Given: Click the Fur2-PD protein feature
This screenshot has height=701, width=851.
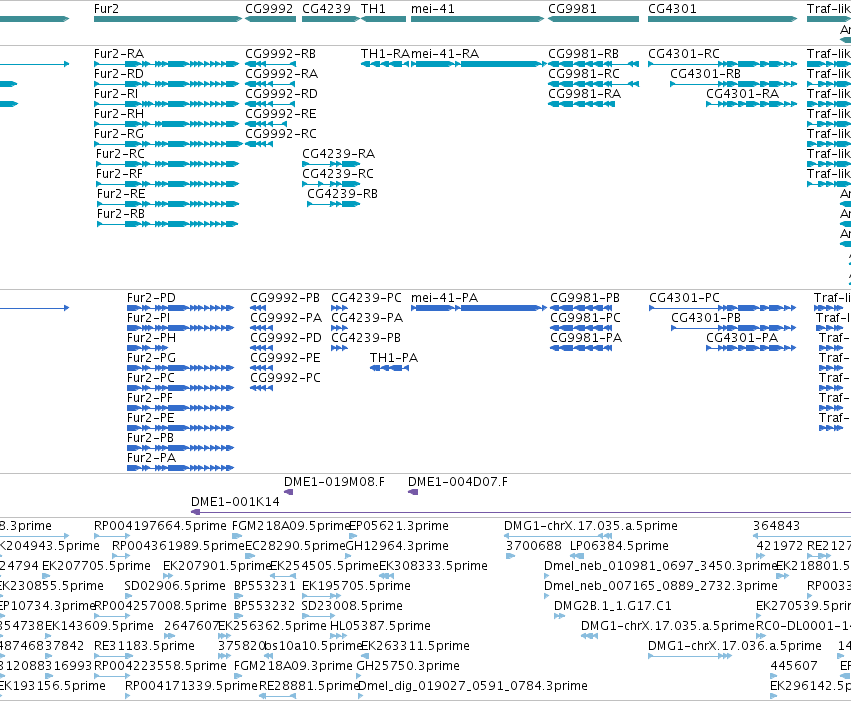Looking at the screenshot, I should click(181, 308).
